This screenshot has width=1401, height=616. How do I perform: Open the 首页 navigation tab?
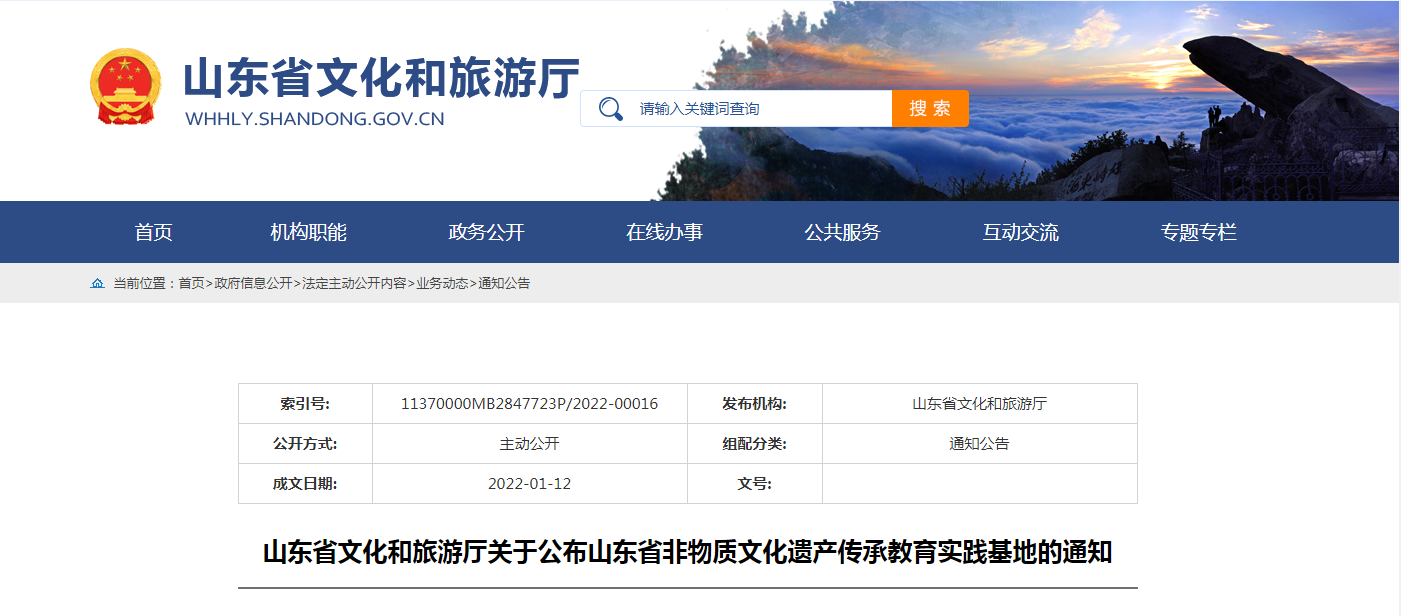154,232
